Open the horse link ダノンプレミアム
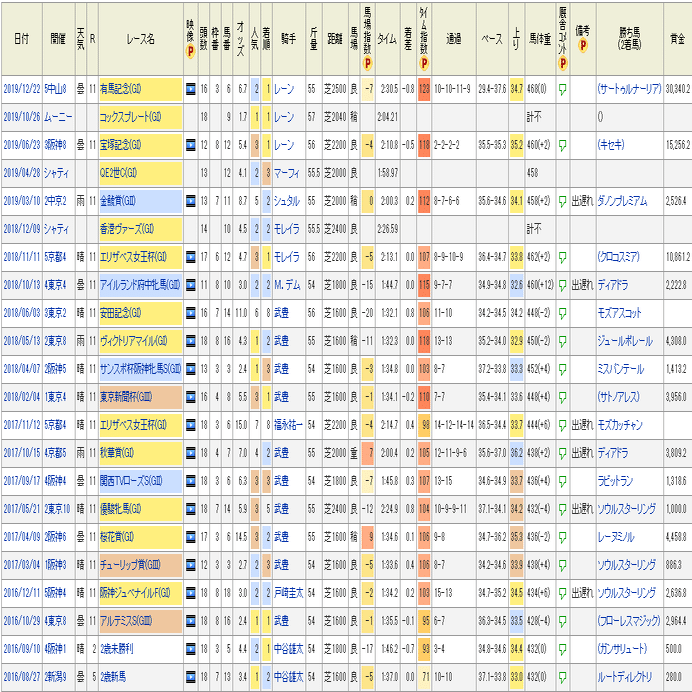This screenshot has height=692, width=692. tap(622, 201)
